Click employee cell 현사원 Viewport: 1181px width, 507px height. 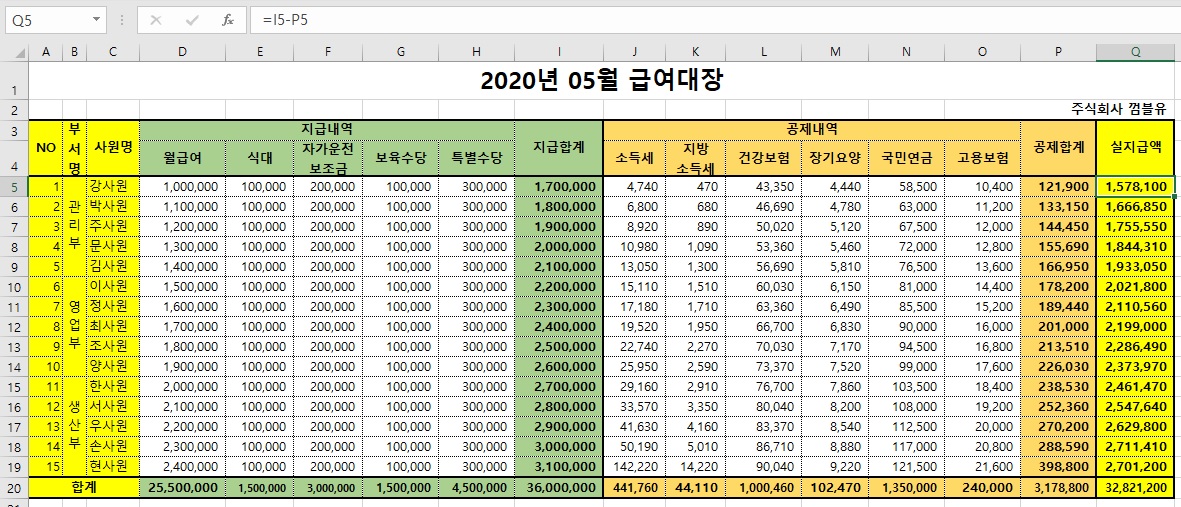112,466
